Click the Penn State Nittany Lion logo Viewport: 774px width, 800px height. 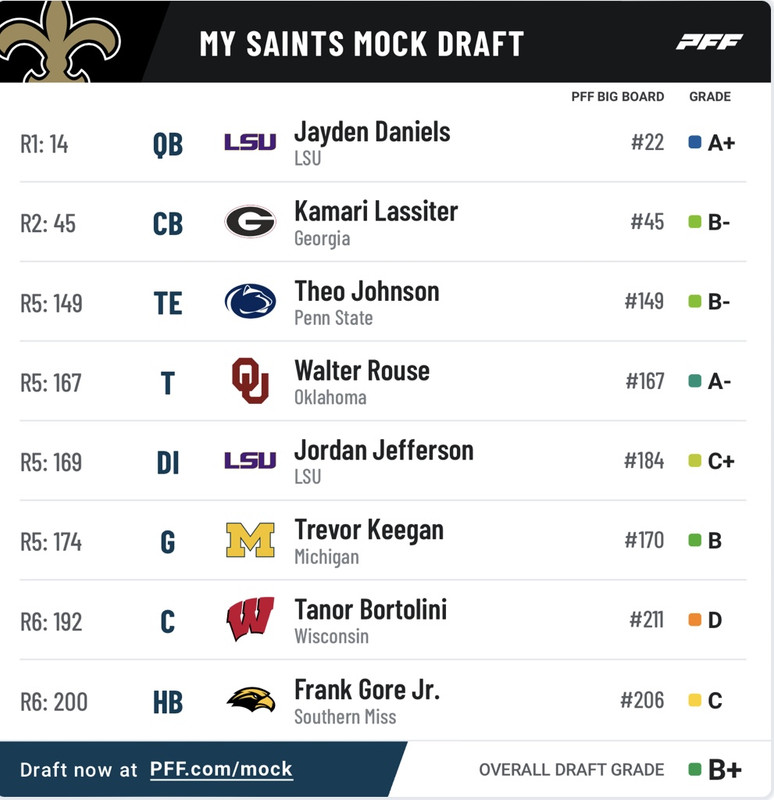pos(250,301)
